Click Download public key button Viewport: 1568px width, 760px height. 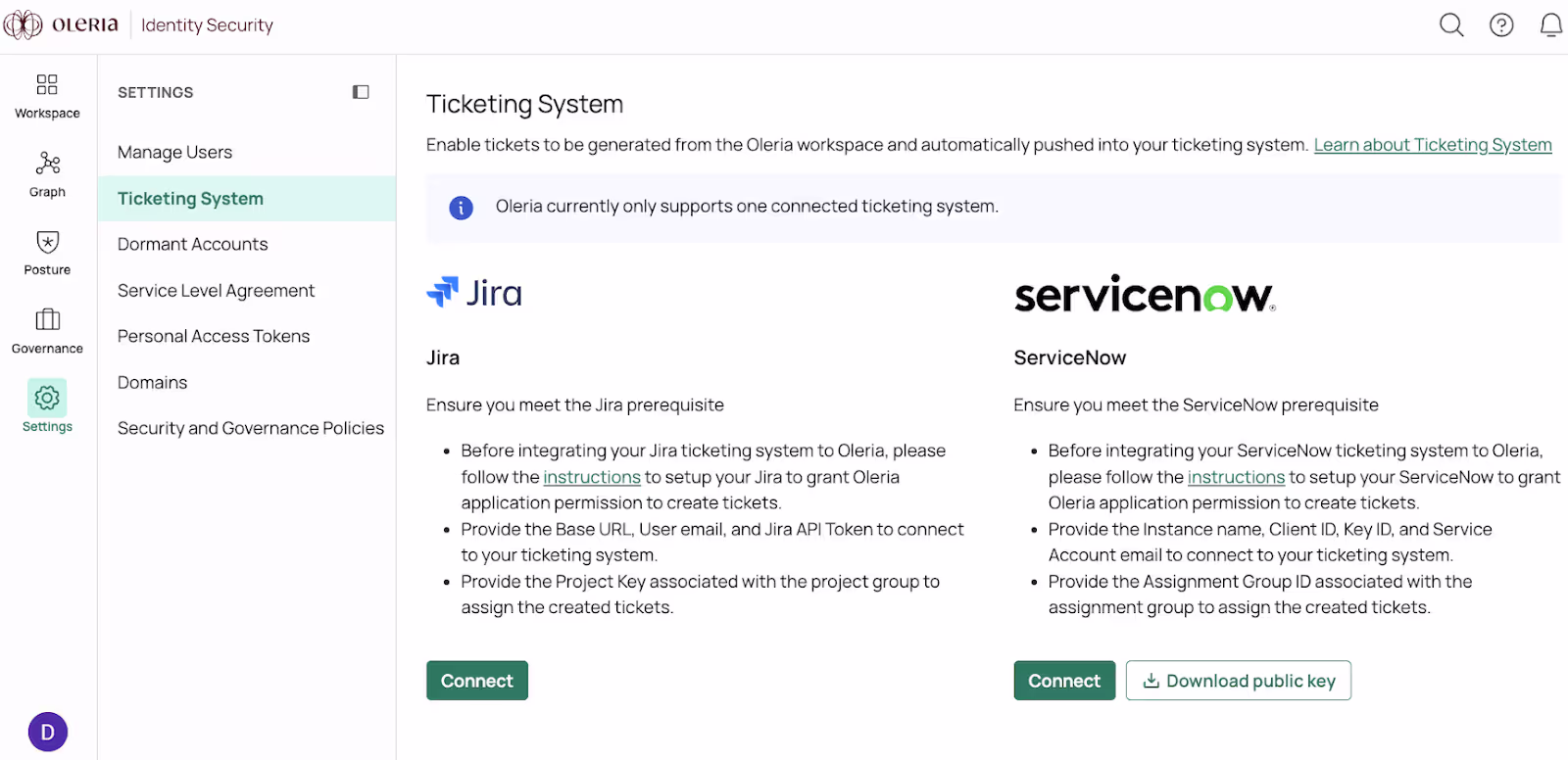click(x=1239, y=681)
